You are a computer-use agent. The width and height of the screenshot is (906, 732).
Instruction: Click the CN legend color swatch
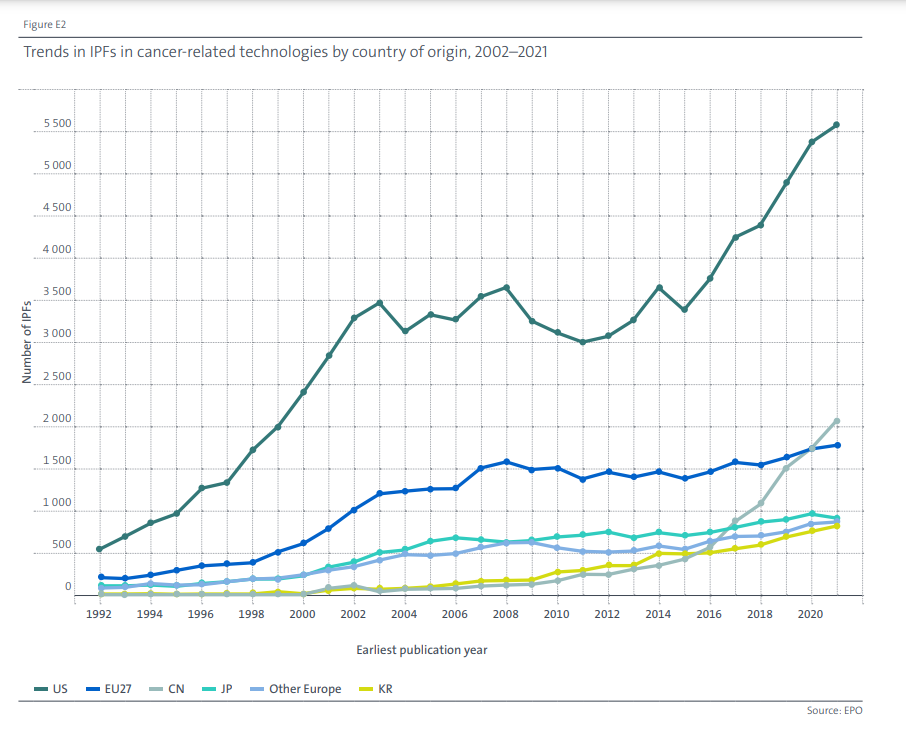click(157, 689)
